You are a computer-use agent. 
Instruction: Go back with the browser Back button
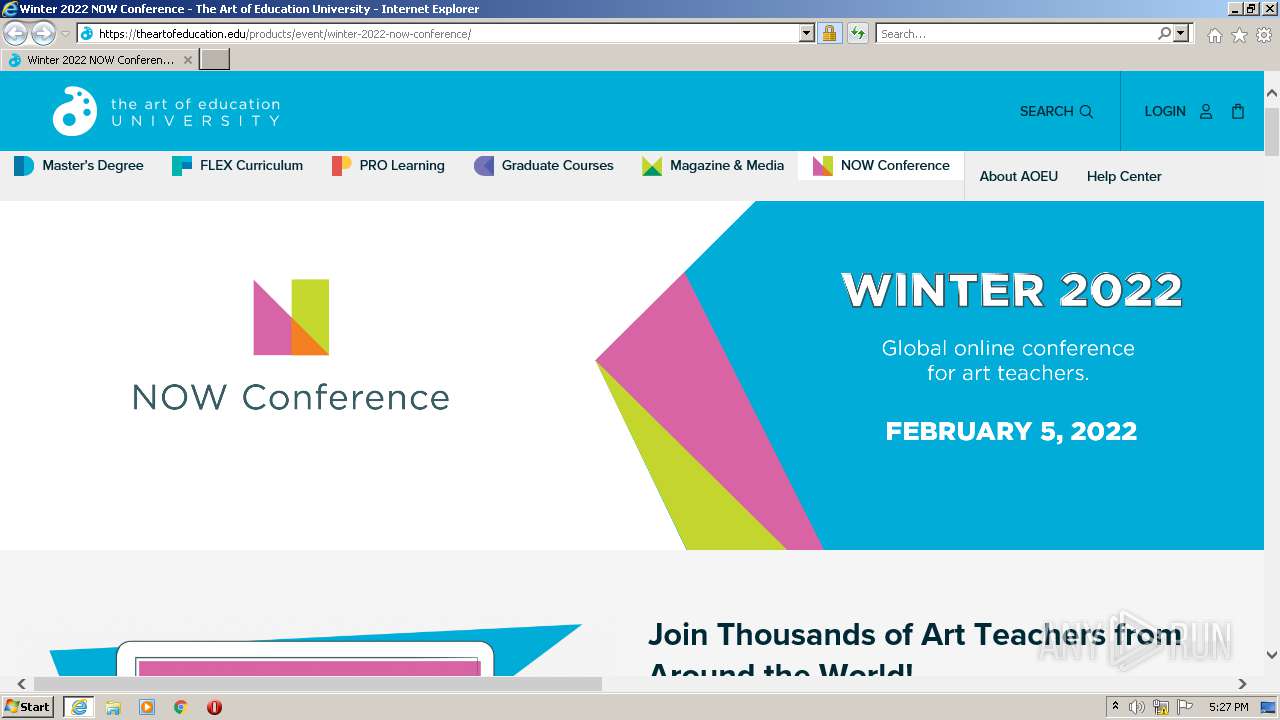[15, 34]
